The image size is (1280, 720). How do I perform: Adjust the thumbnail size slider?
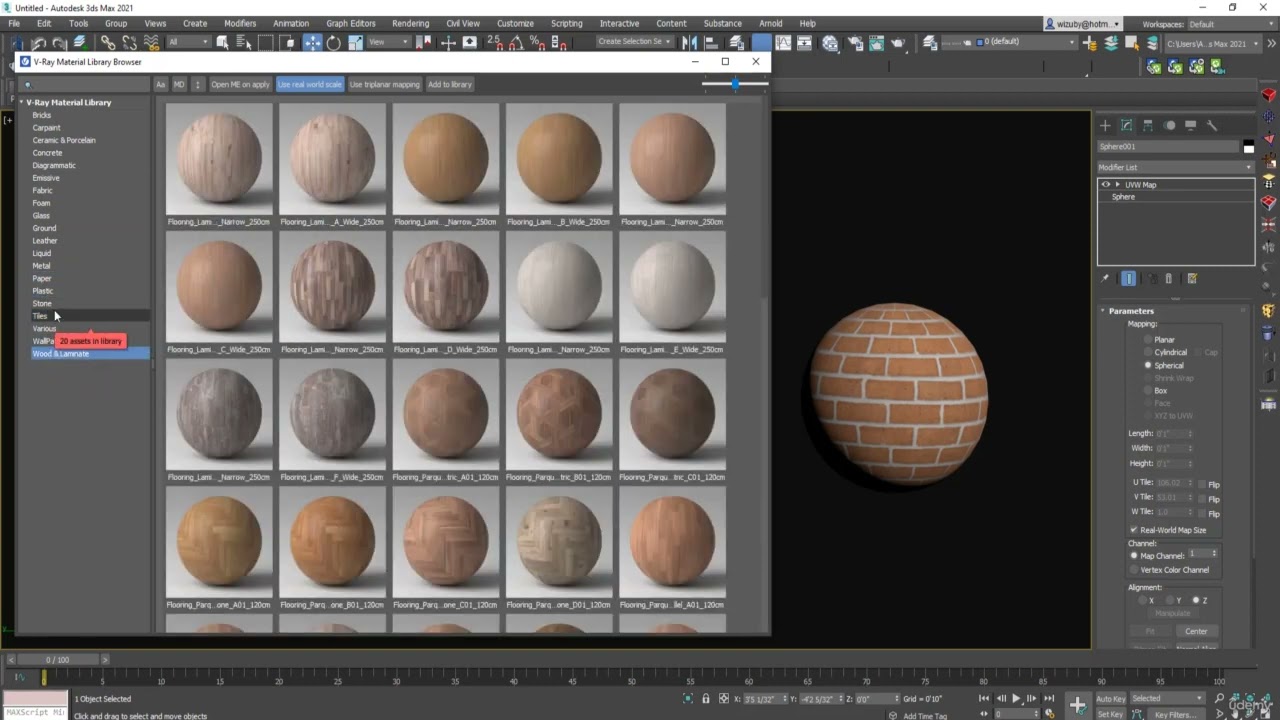pyautogui.click(x=735, y=84)
